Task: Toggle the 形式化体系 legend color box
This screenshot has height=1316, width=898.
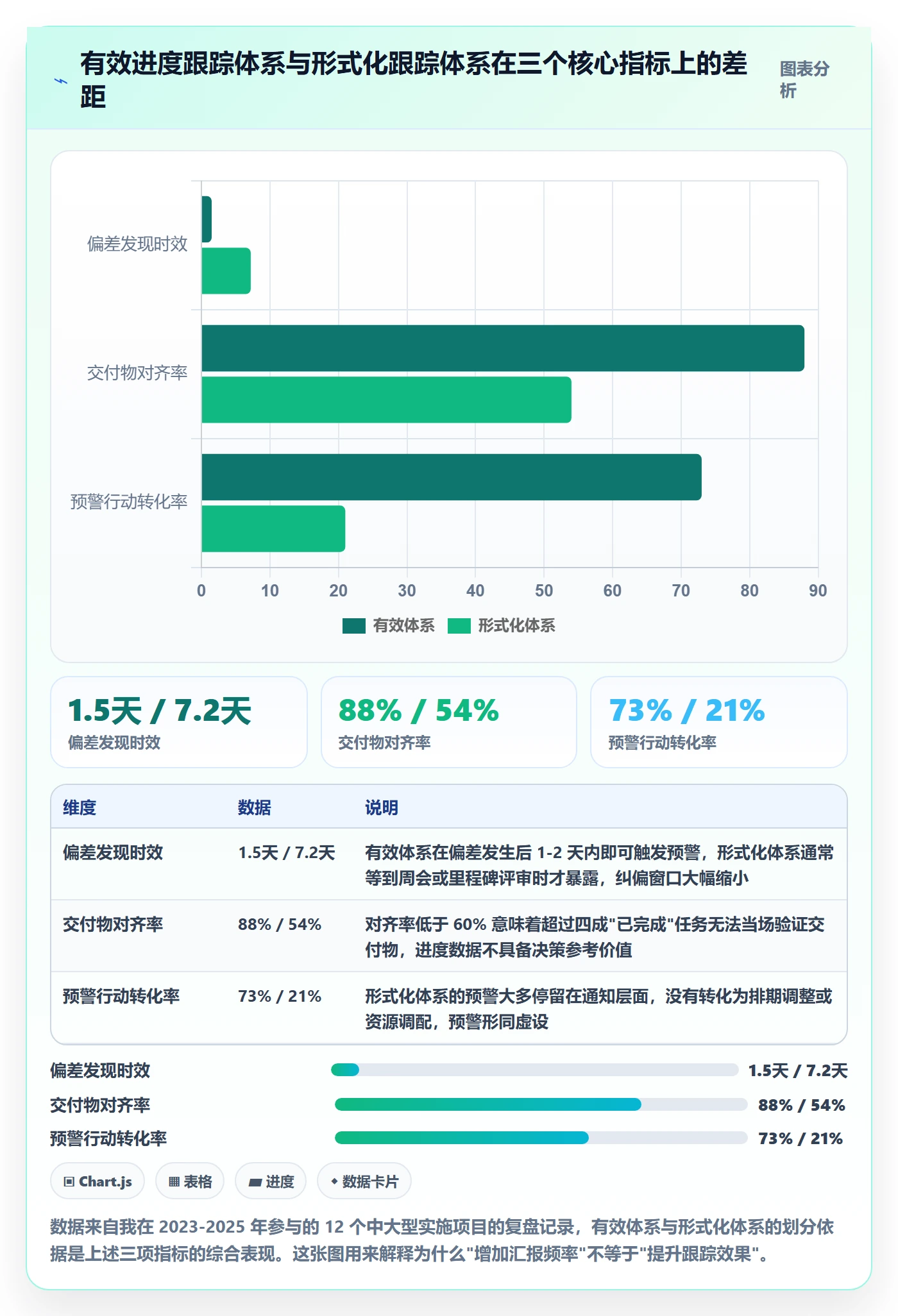Action: pyautogui.click(x=459, y=625)
